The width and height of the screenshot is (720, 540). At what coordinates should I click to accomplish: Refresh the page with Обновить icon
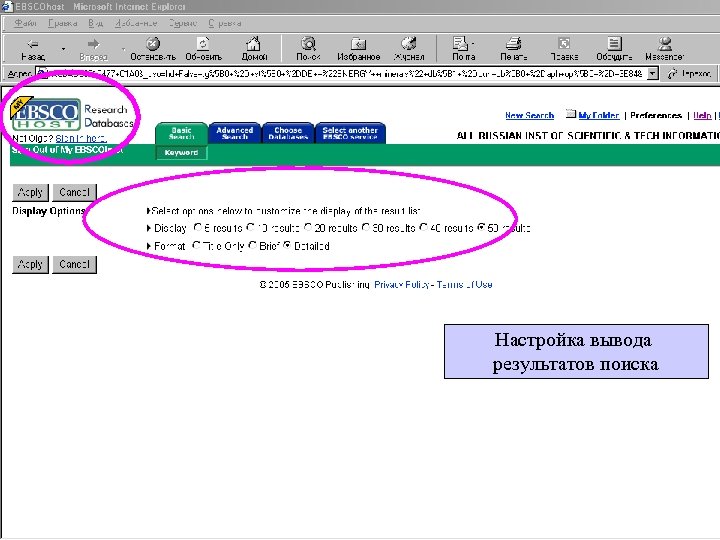[x=203, y=44]
